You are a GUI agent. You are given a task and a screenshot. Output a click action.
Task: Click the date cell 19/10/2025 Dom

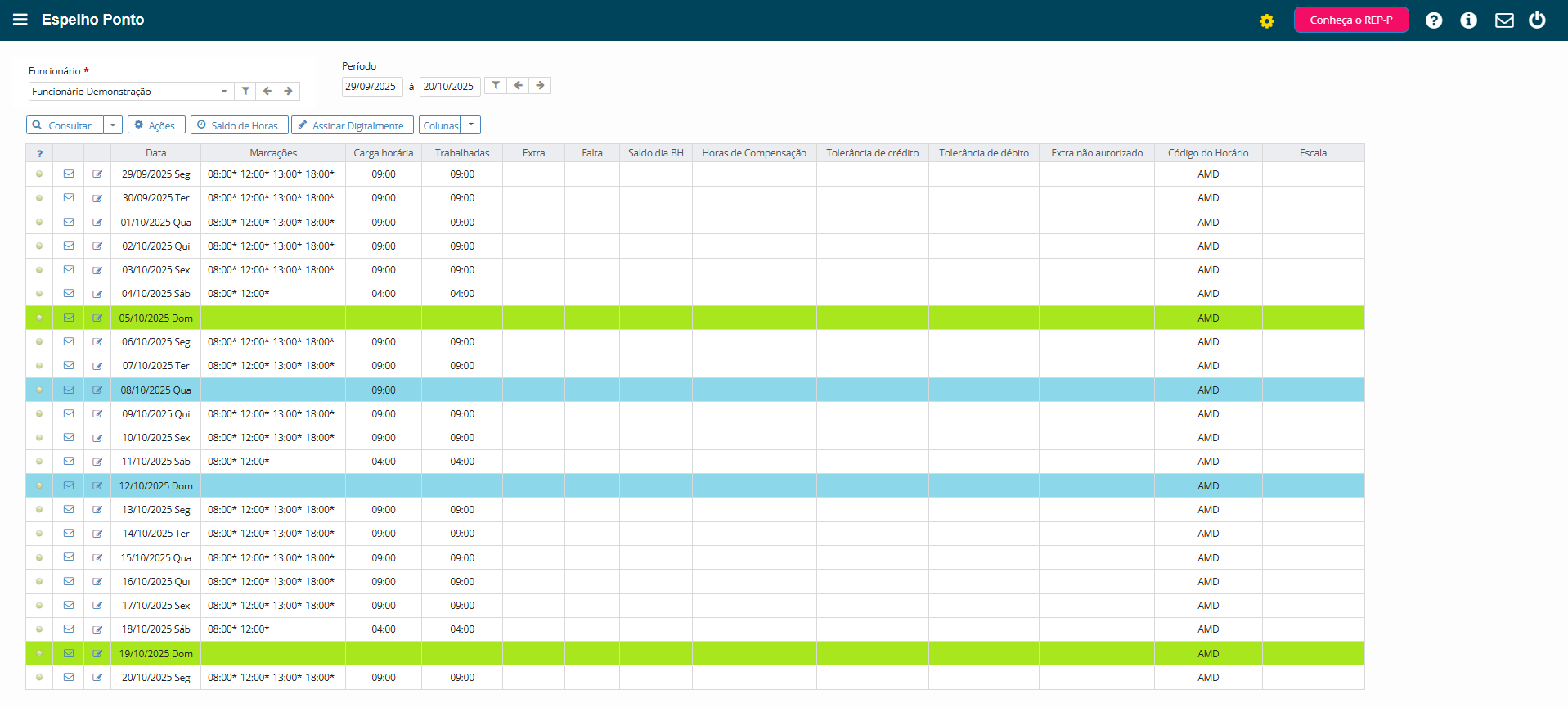coord(156,654)
